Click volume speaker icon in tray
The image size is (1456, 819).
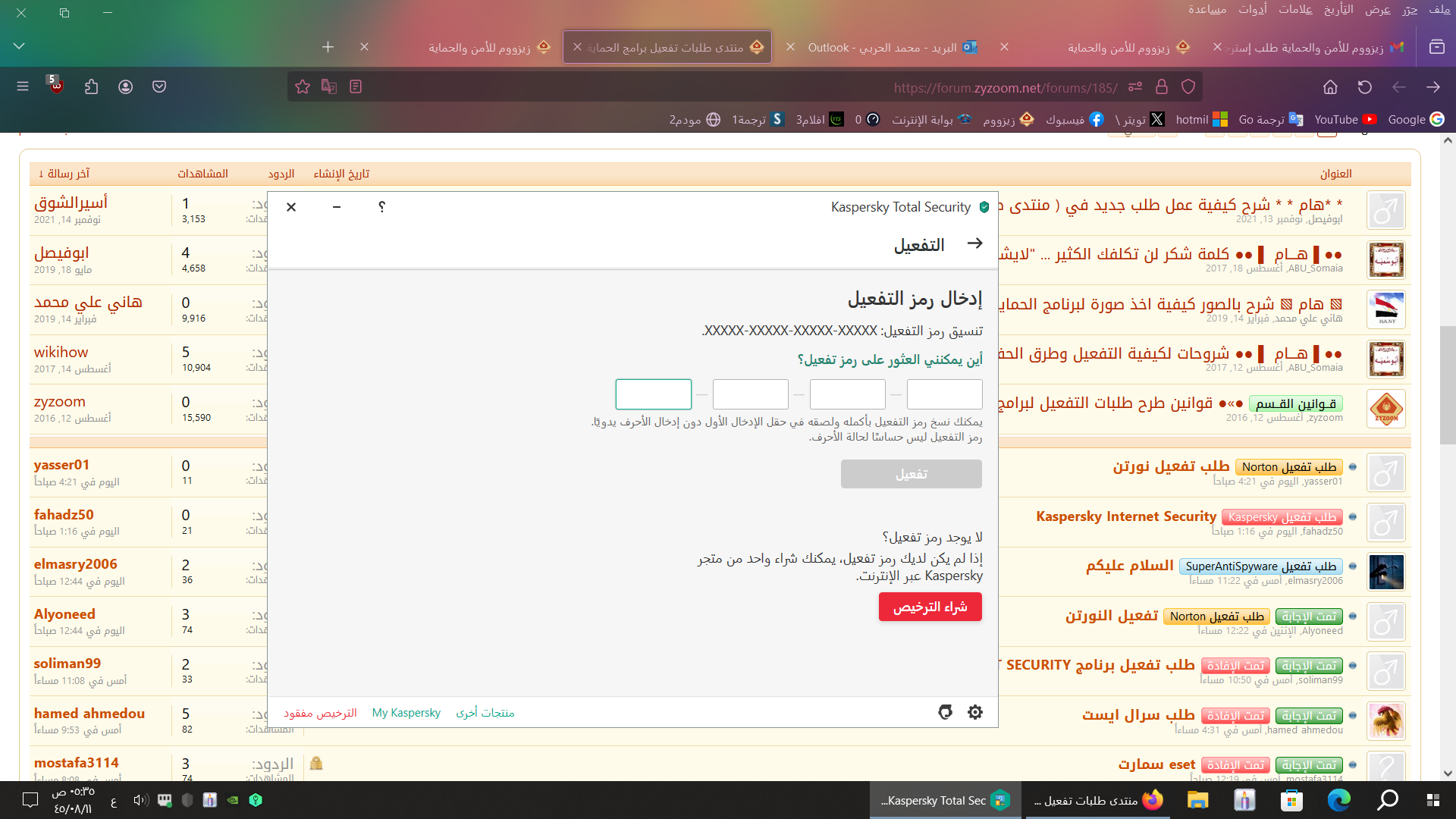pos(140,800)
